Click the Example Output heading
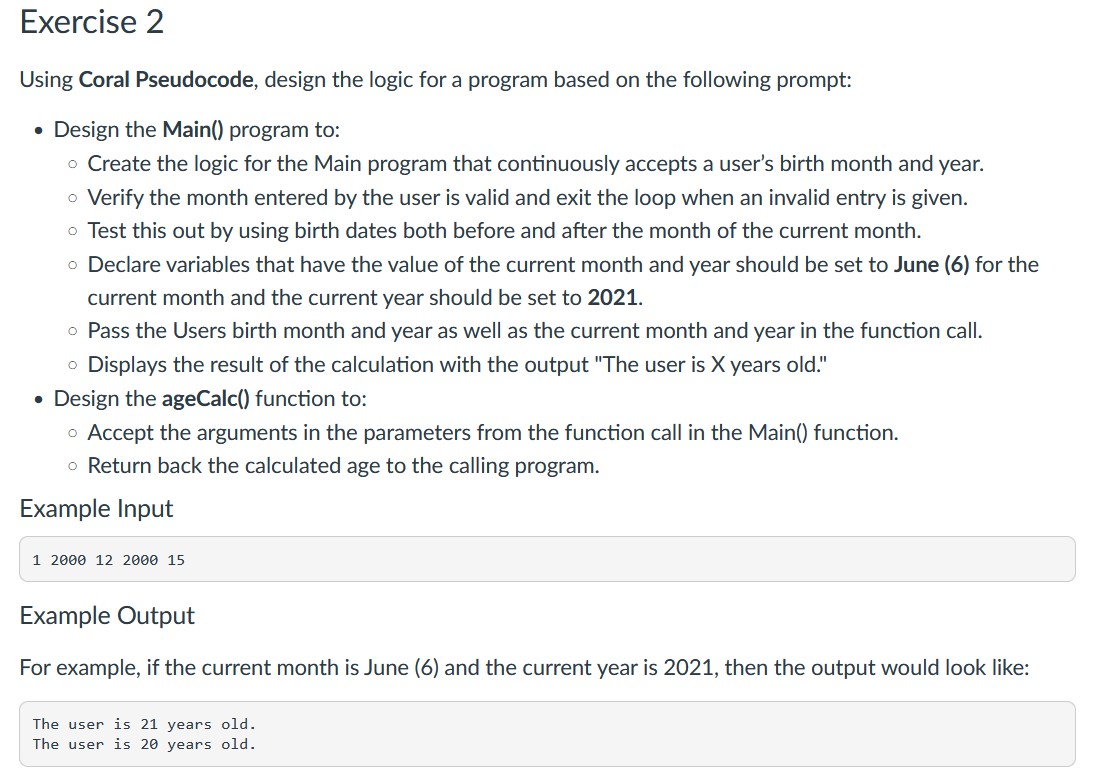Screen dimensions: 1095x780 pos(107,616)
